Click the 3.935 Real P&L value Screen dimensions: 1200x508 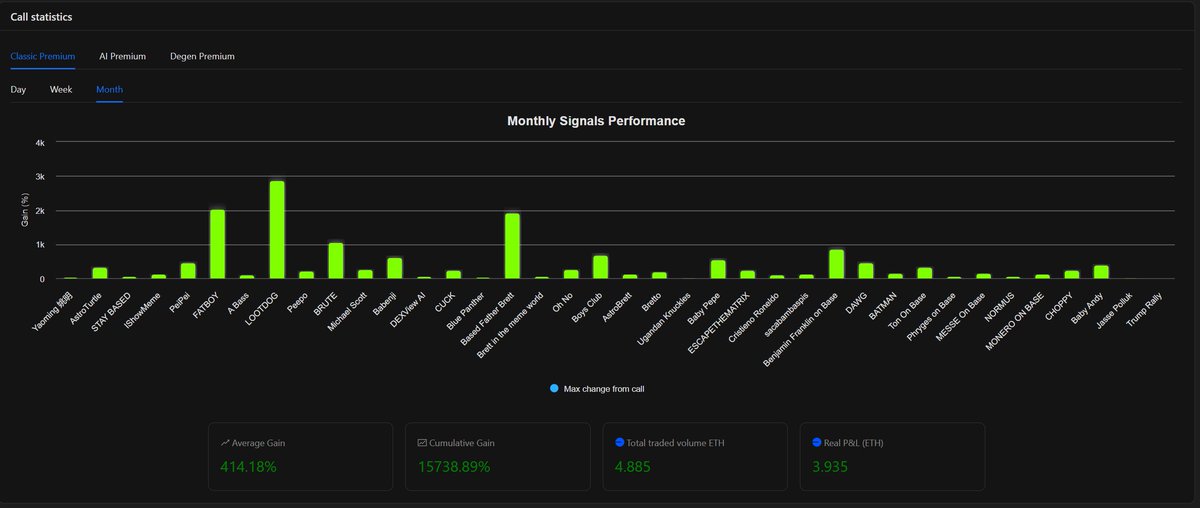coord(831,467)
